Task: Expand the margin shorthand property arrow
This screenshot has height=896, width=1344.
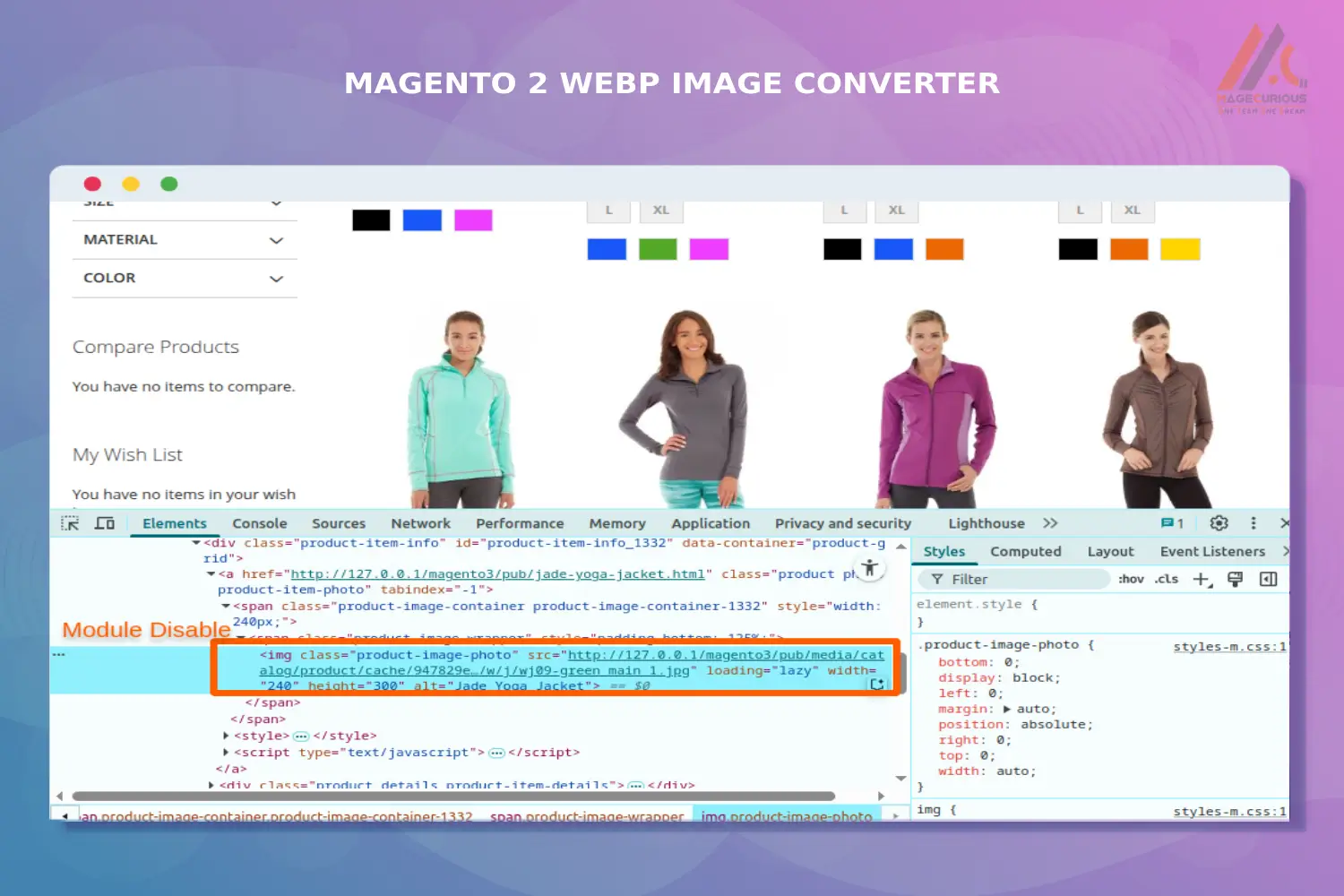Action: tap(1009, 708)
